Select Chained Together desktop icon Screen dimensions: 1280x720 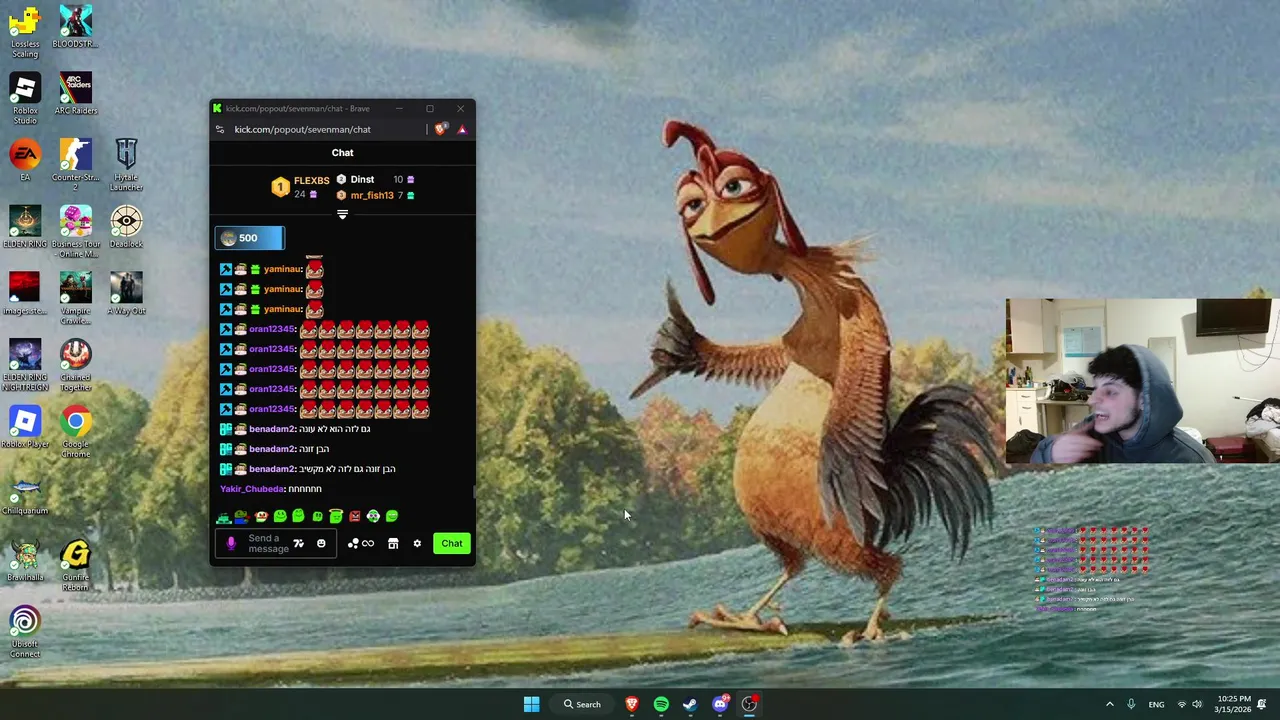click(75, 366)
